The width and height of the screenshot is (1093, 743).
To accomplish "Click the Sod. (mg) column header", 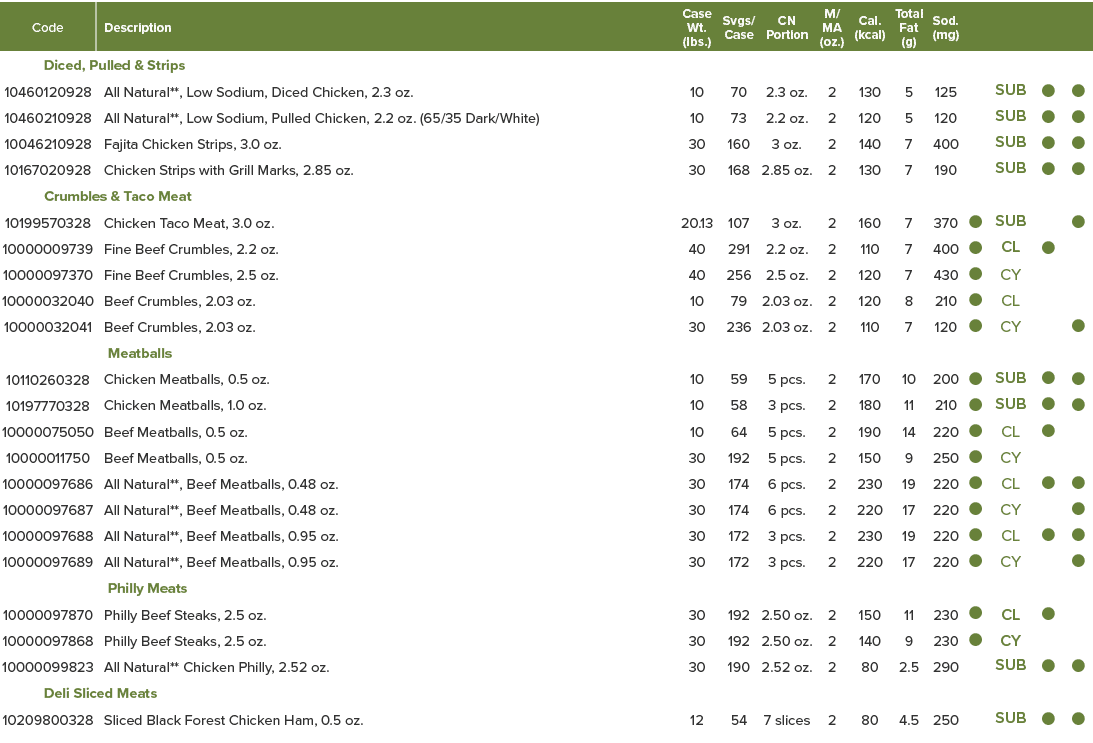I will [945, 28].
